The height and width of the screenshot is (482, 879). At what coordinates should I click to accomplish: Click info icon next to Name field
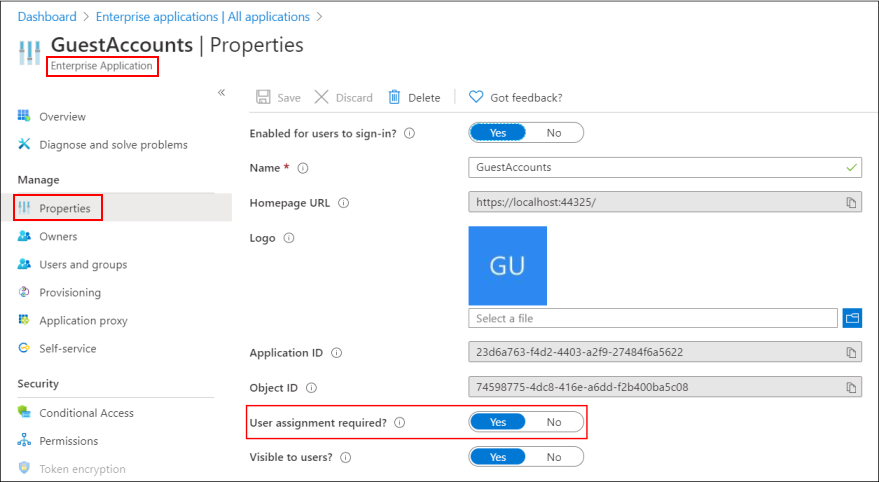(x=303, y=168)
